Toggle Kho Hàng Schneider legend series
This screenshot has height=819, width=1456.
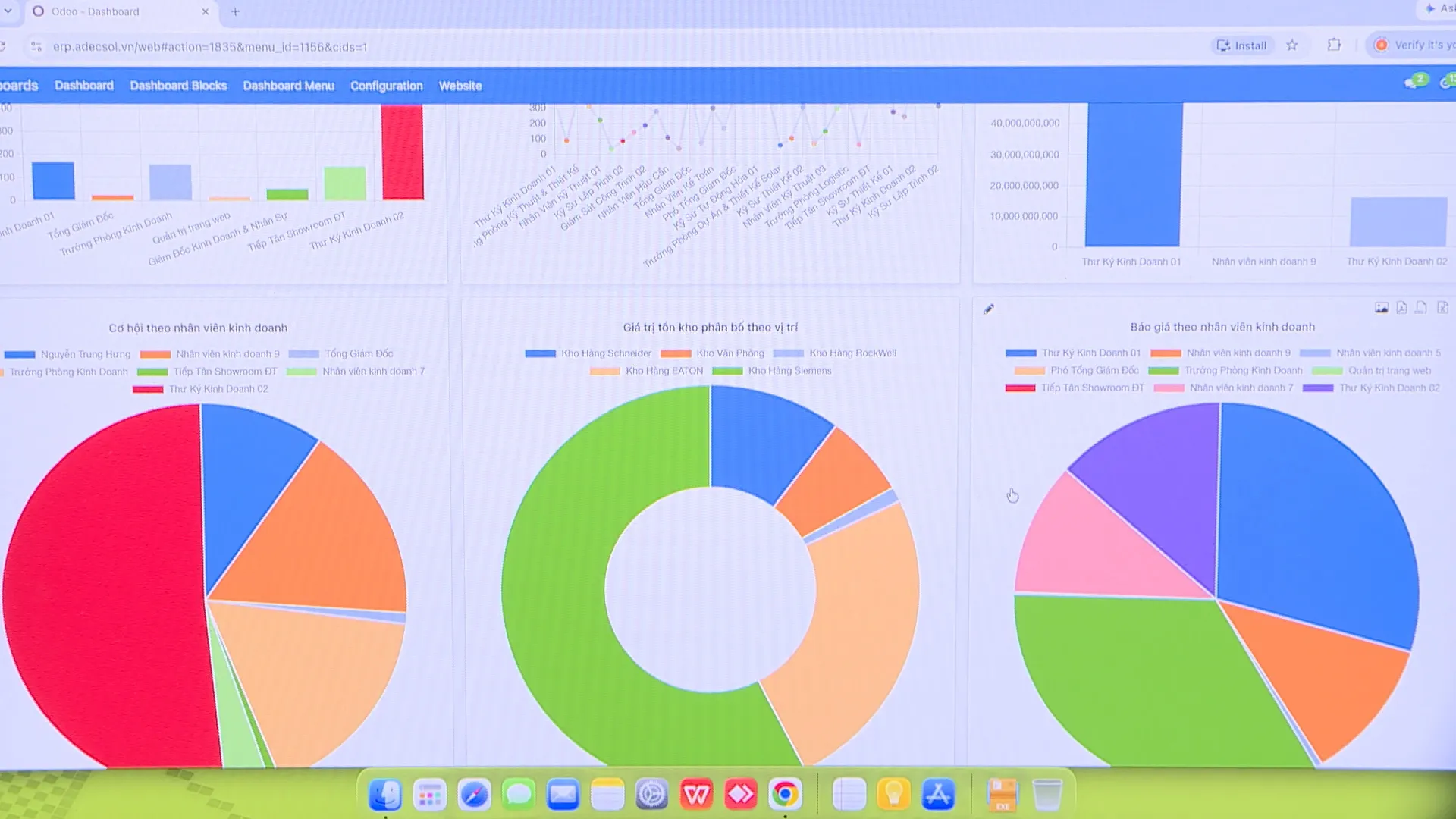[588, 353]
